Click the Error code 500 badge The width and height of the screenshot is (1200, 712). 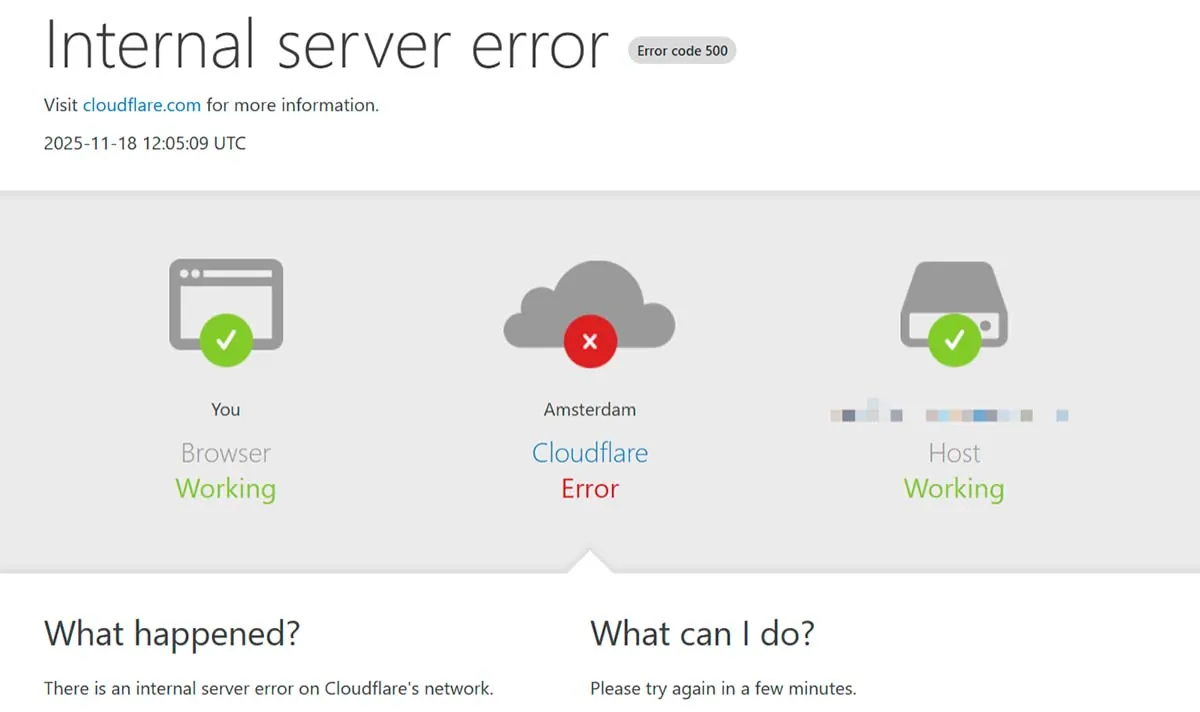point(682,50)
